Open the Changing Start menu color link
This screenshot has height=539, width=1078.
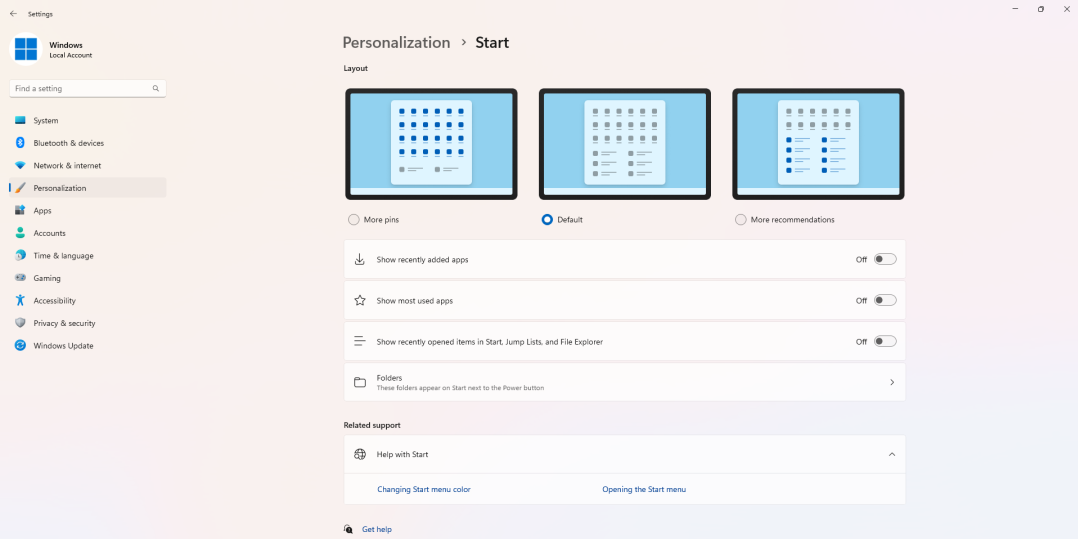pyautogui.click(x=423, y=489)
